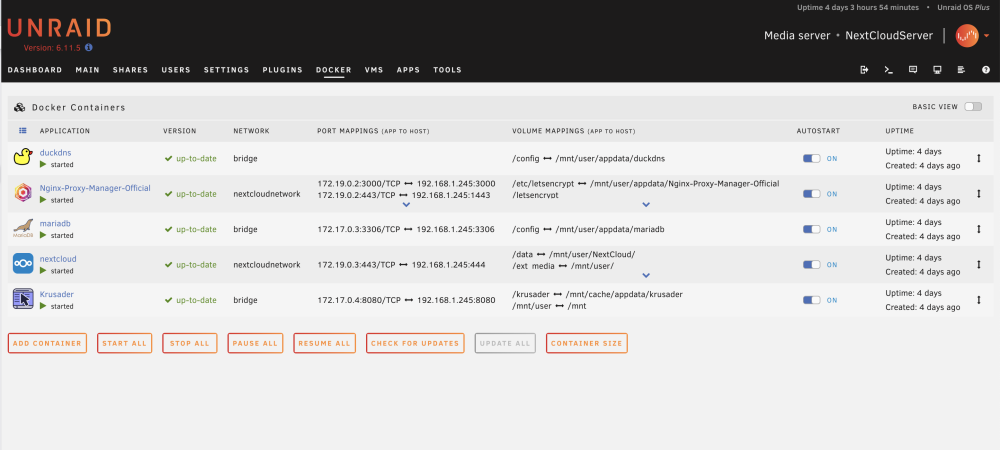Open the Krusader container name link

tap(57, 294)
